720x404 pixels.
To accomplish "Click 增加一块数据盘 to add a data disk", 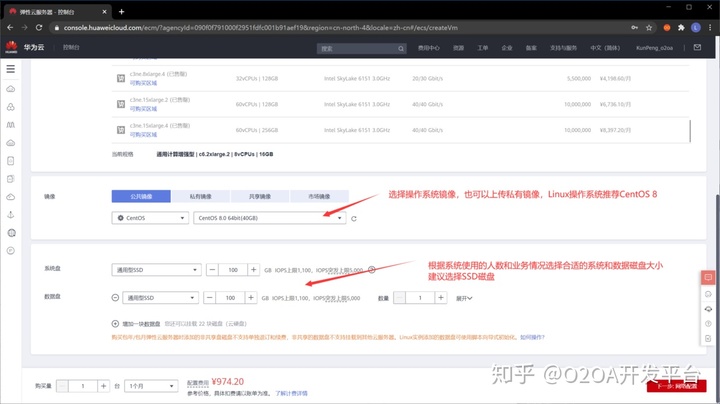I will [x=141, y=324].
